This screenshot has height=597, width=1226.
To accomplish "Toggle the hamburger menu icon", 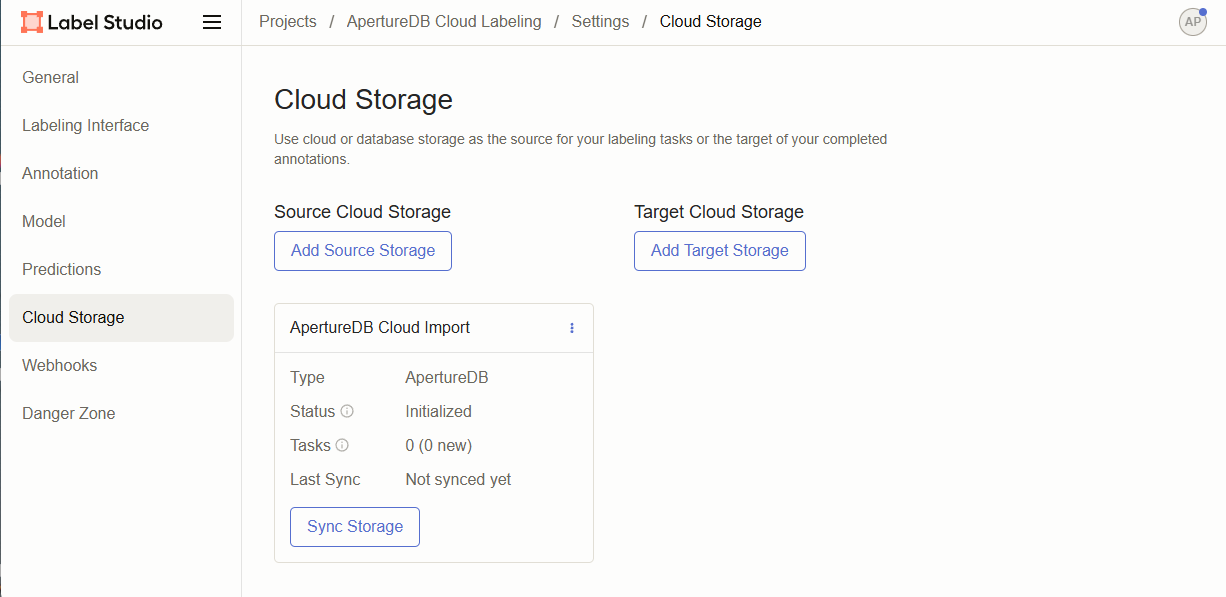I will point(212,22).
